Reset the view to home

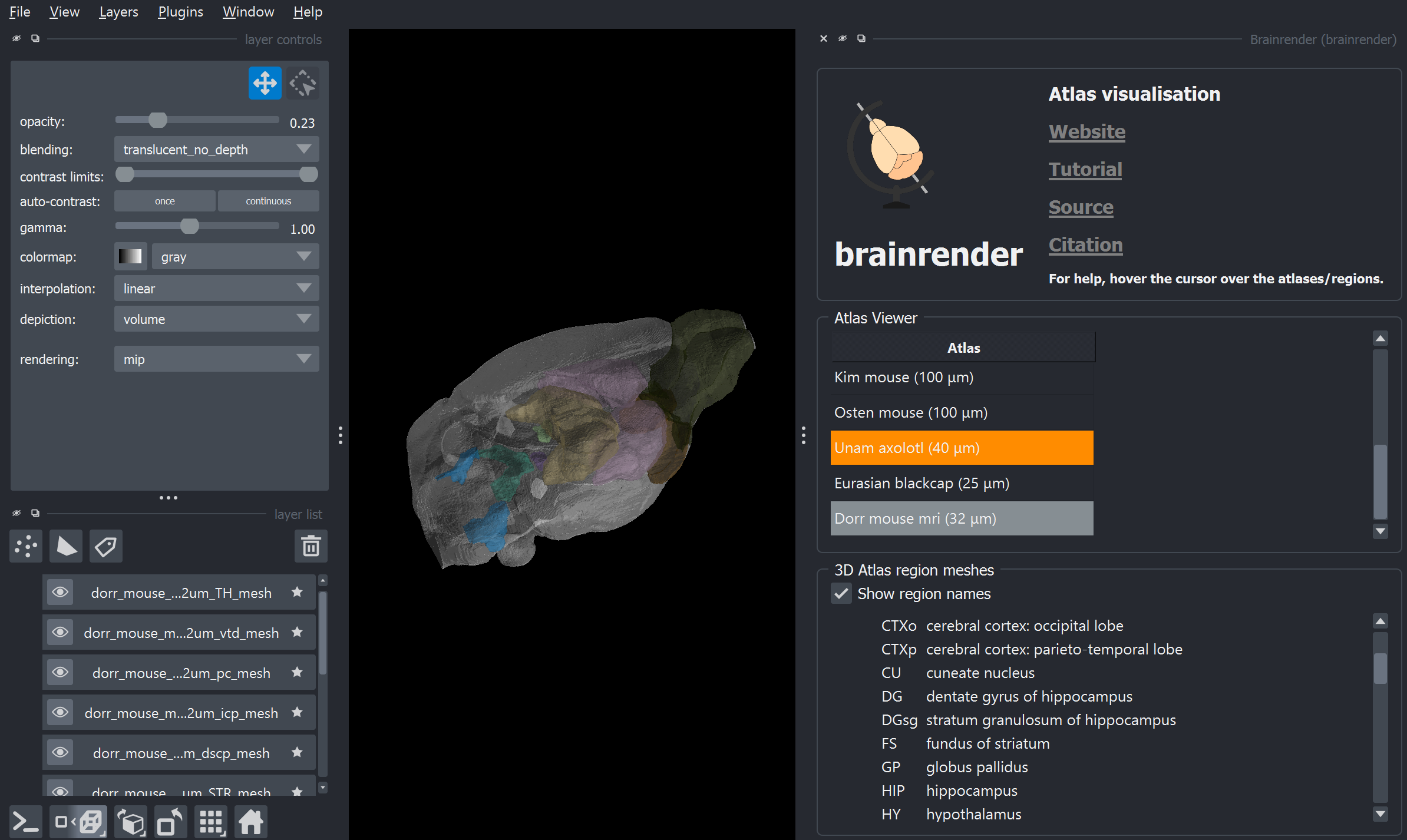click(x=250, y=821)
